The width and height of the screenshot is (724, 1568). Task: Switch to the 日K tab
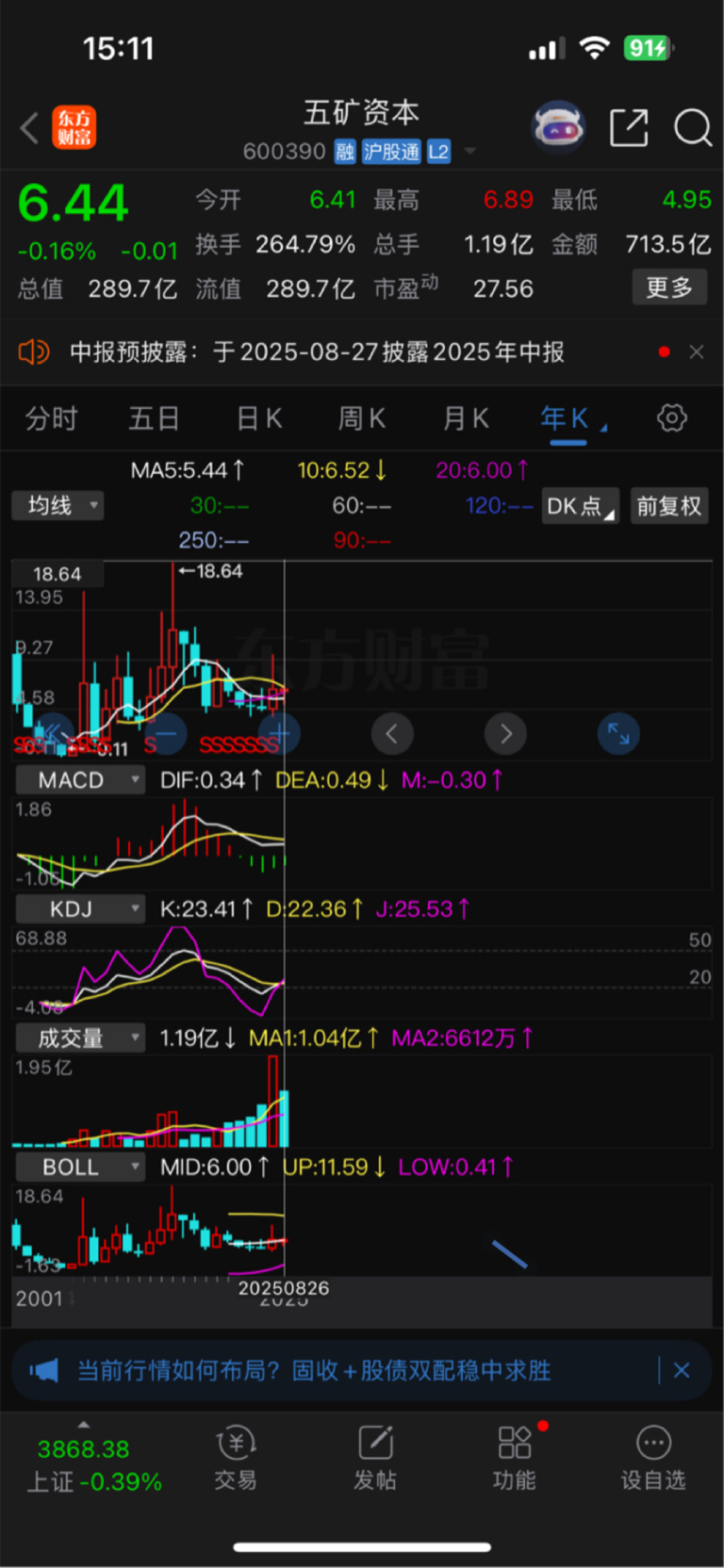(x=259, y=418)
